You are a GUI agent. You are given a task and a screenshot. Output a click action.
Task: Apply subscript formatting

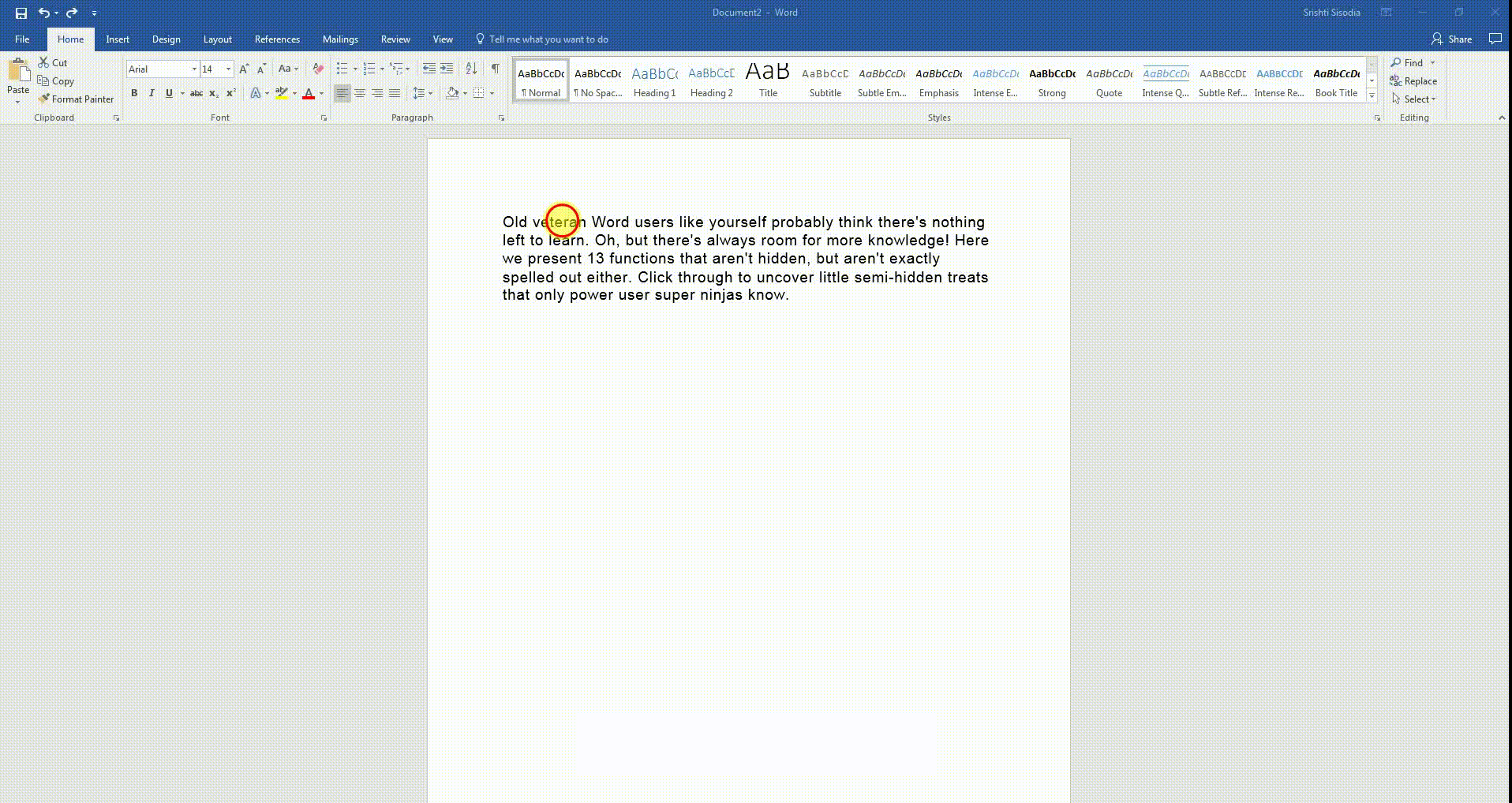click(x=214, y=93)
